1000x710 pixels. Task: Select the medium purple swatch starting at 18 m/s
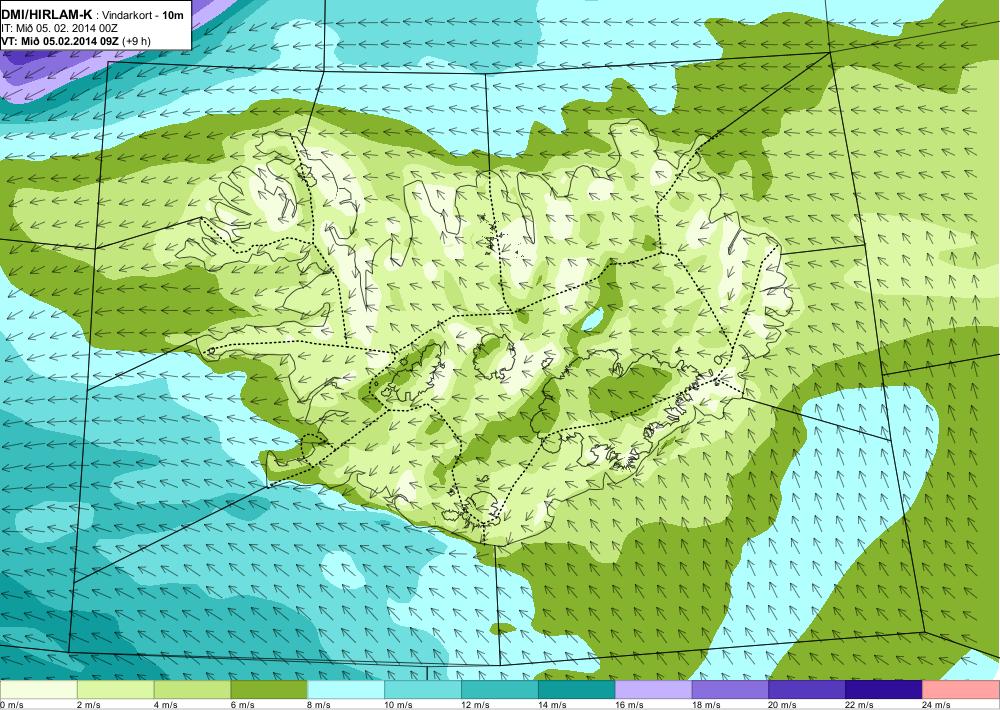click(730, 690)
